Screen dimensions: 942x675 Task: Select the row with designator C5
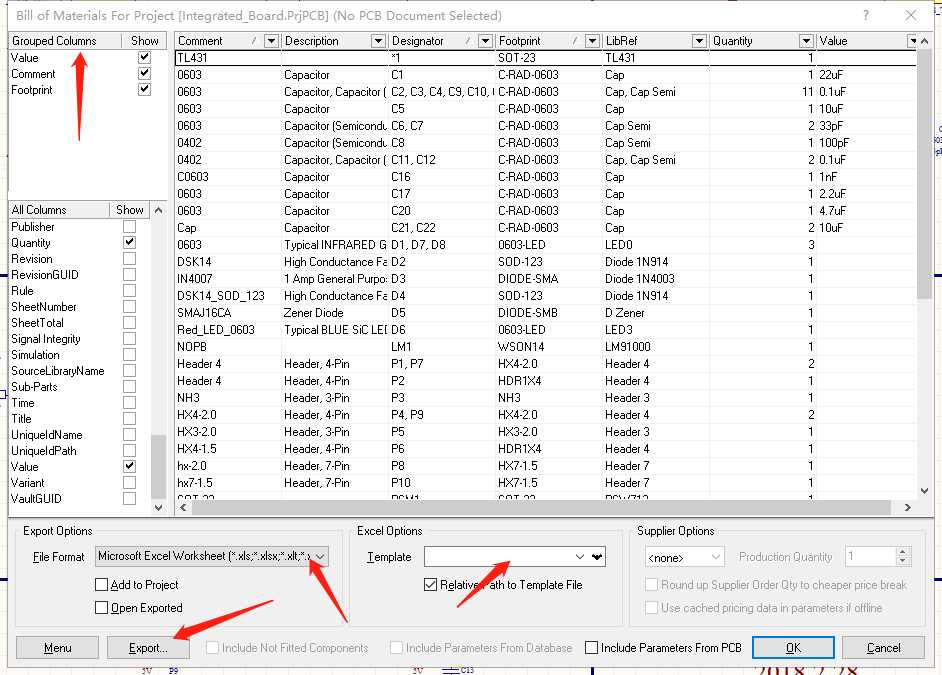[x=442, y=109]
